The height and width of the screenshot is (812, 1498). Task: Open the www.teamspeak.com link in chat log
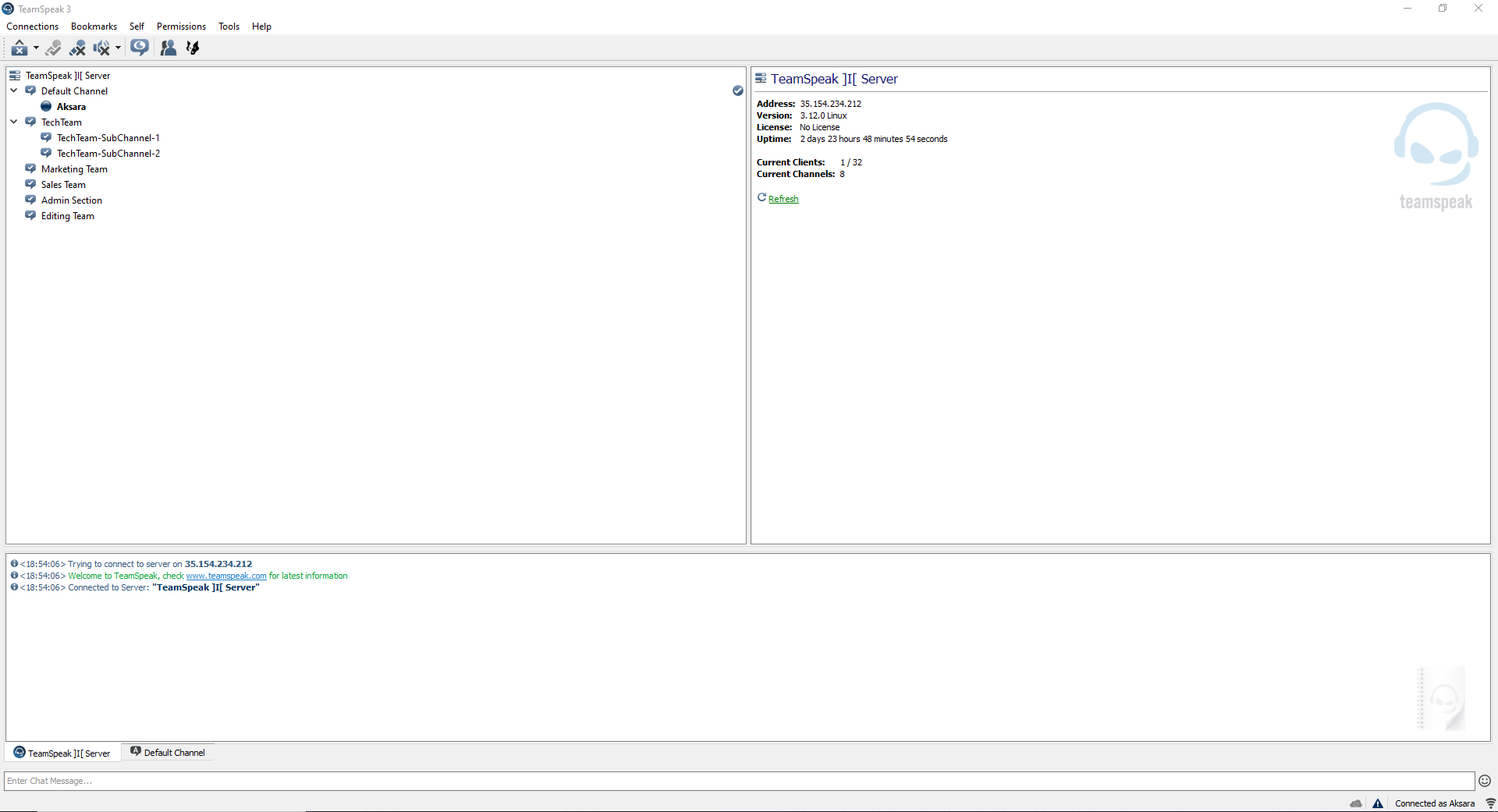pos(226,576)
